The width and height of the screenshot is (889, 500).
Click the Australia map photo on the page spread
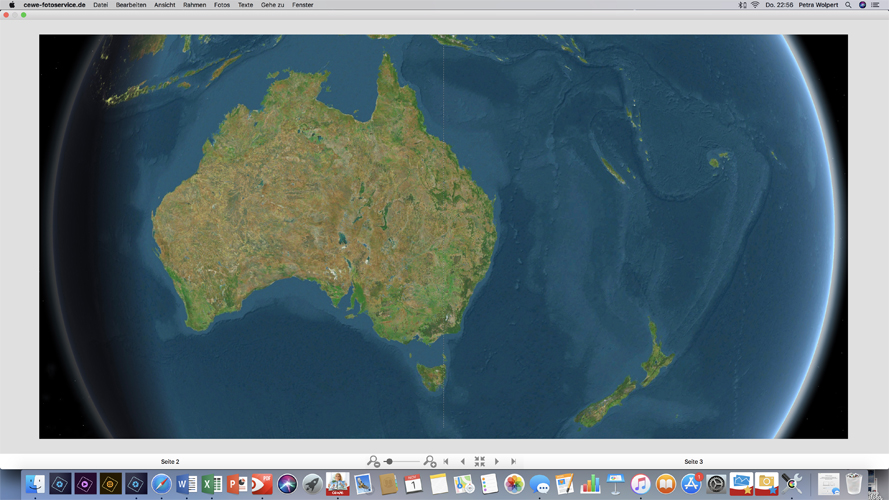point(443,236)
